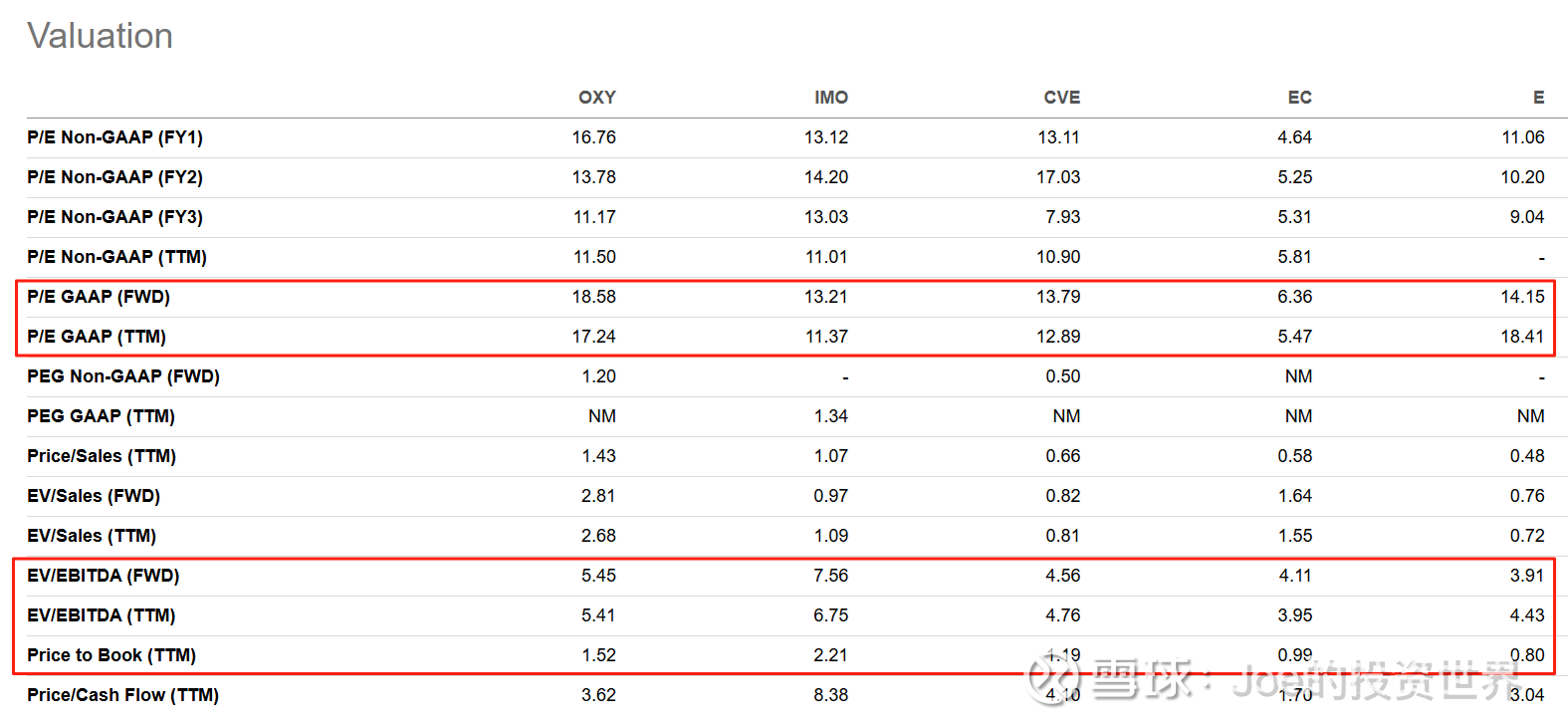Screen dimensions: 1568x728
Task: Click E EV/EBITDA FWD value 3.91
Action: (x=1527, y=576)
